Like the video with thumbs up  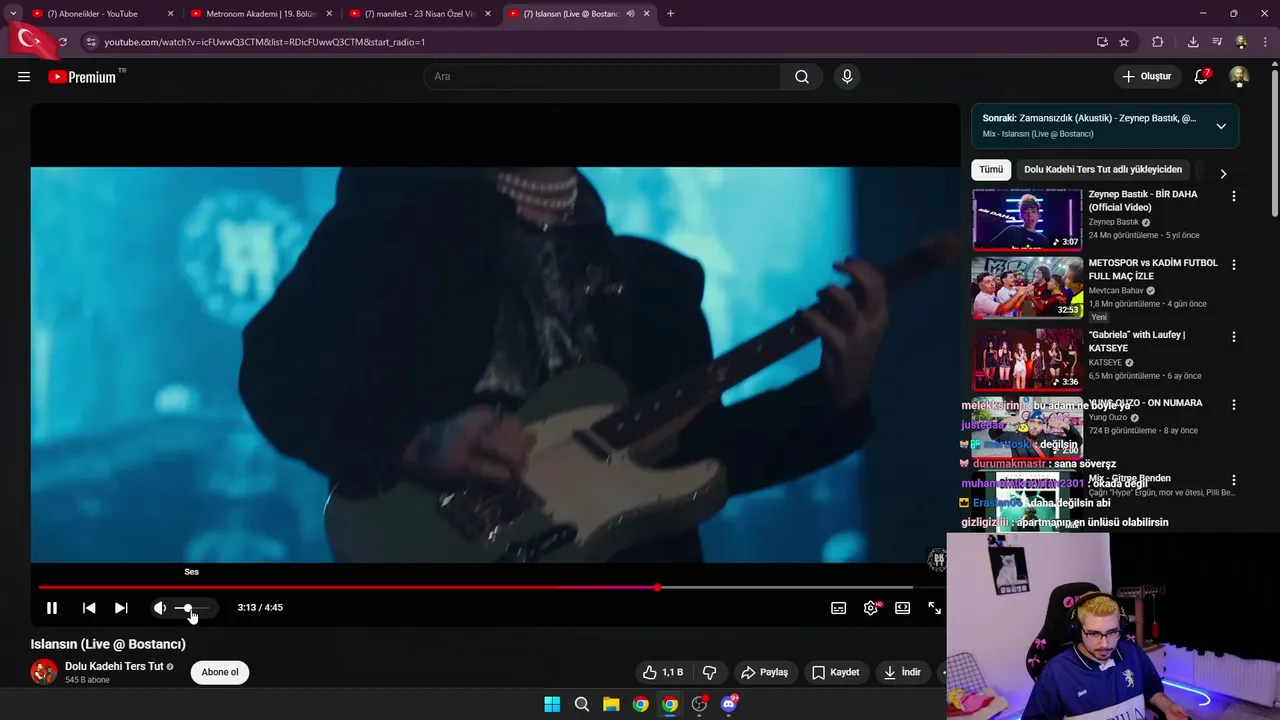coord(662,672)
